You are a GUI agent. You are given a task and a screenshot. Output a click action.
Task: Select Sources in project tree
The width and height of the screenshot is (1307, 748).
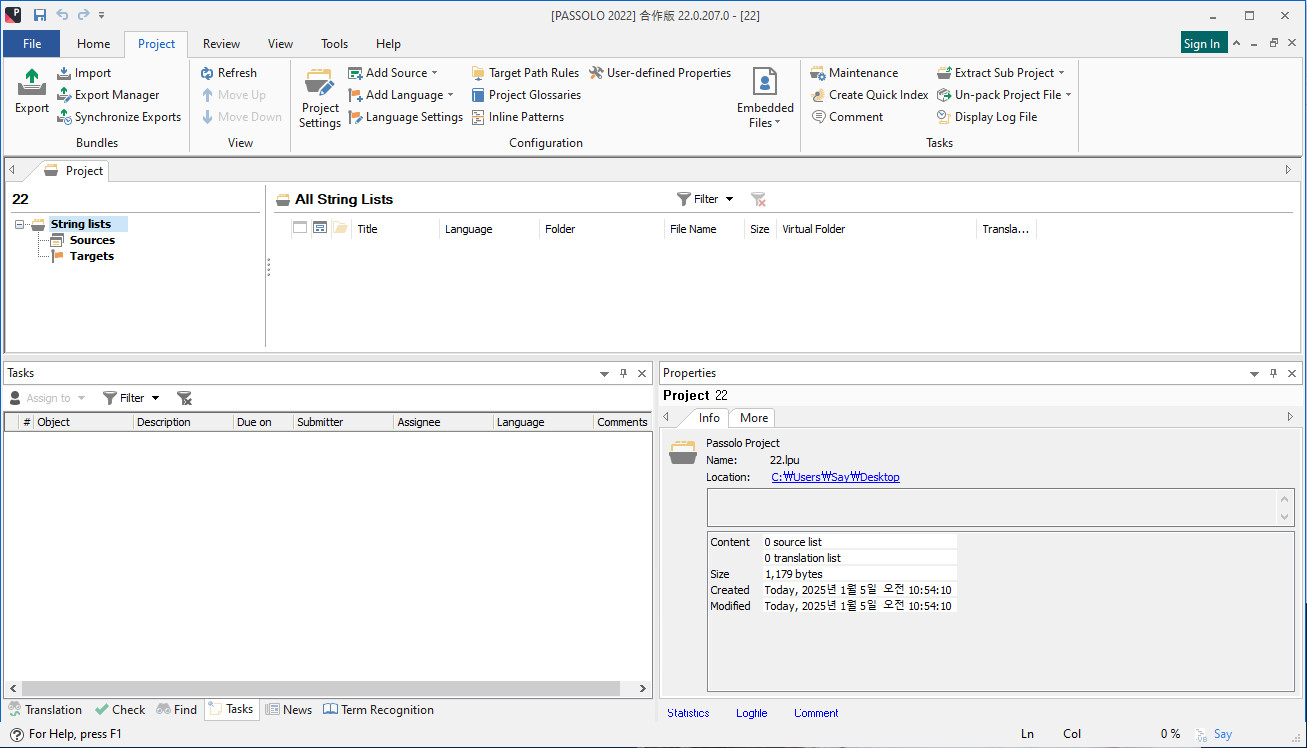point(92,240)
